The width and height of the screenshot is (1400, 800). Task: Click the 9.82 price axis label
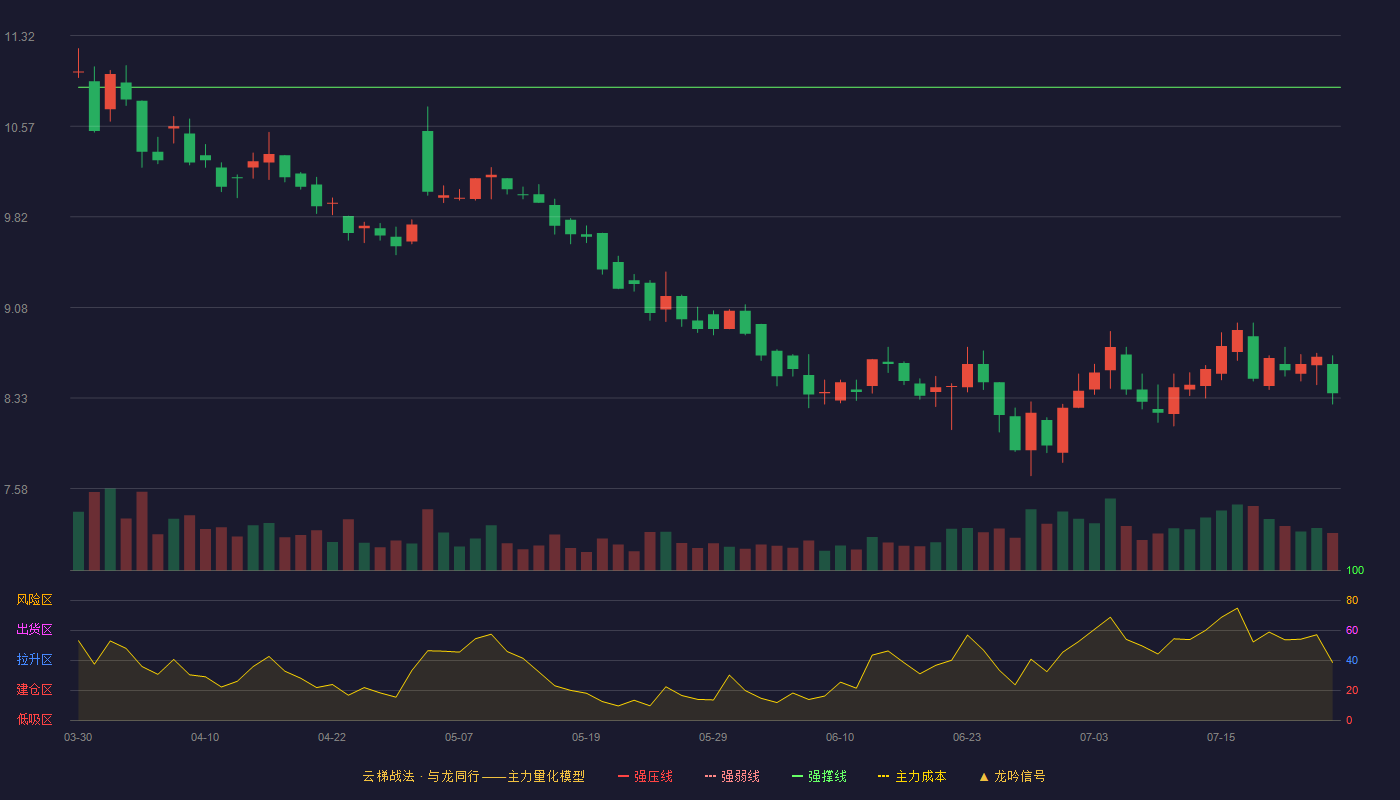16,218
